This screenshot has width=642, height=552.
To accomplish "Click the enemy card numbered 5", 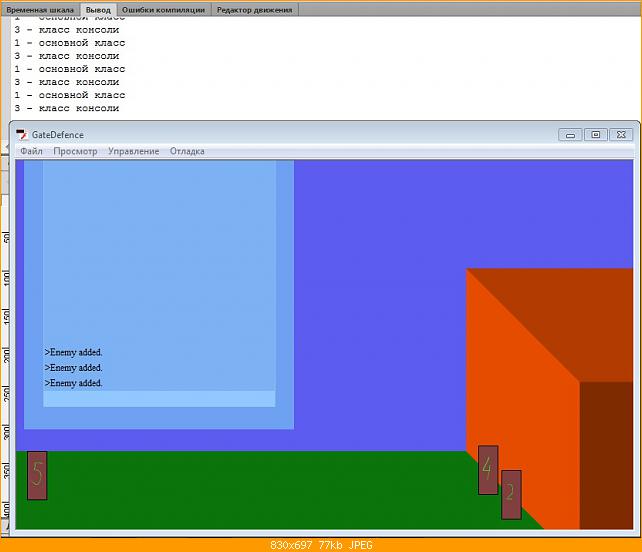I will (37, 475).
